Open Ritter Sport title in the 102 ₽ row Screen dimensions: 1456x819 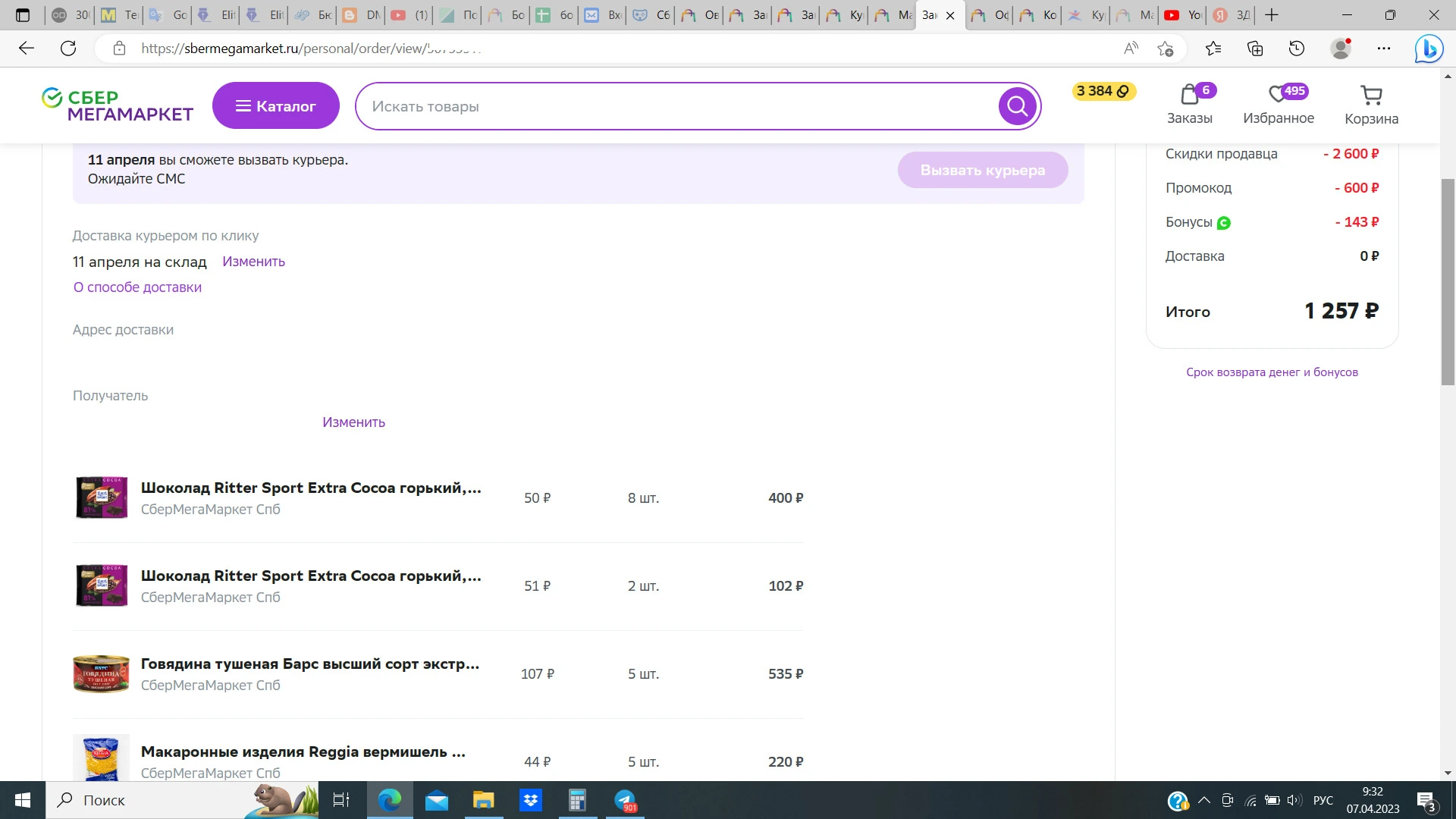pyautogui.click(x=311, y=576)
